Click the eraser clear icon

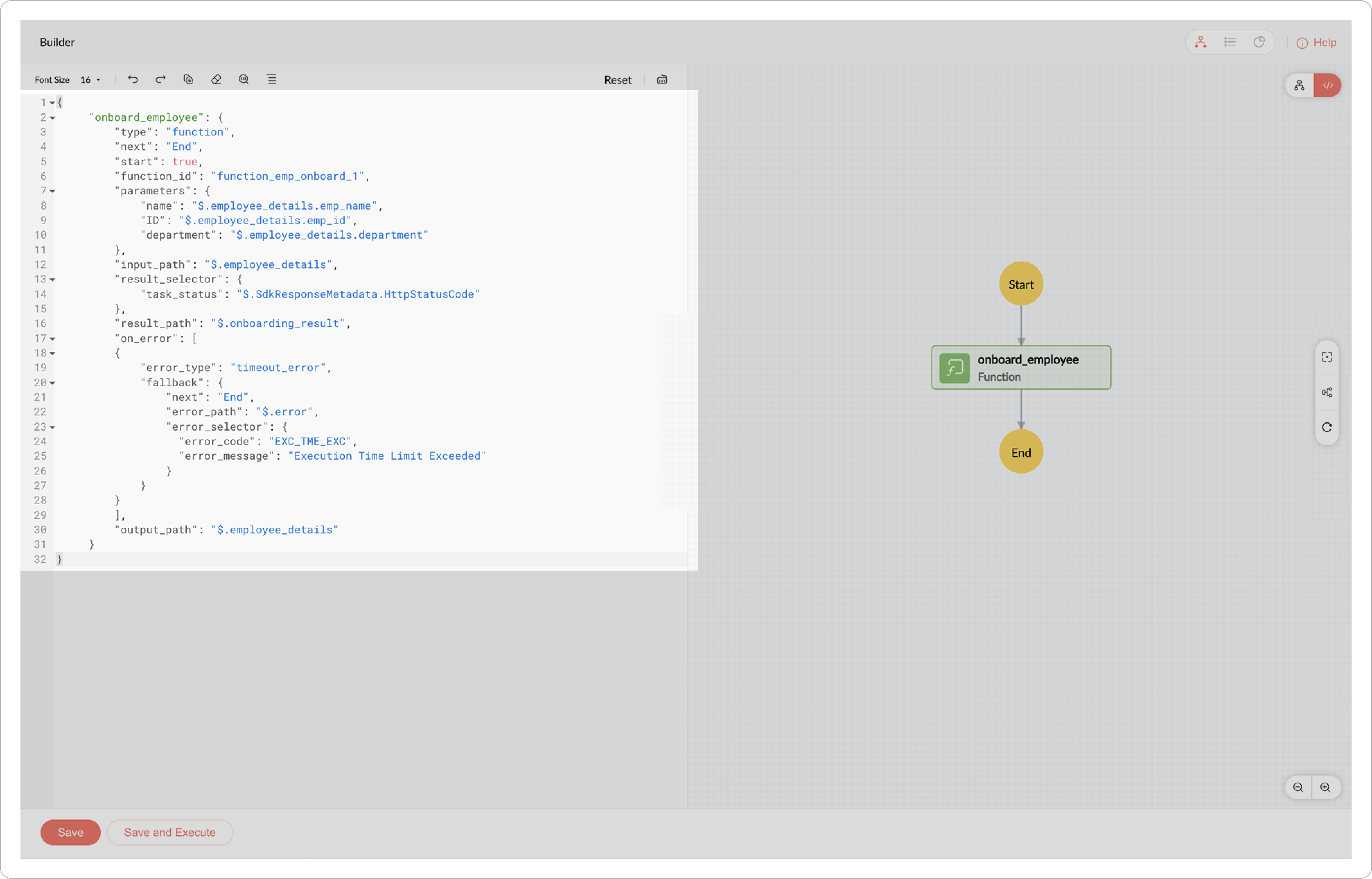click(x=216, y=79)
